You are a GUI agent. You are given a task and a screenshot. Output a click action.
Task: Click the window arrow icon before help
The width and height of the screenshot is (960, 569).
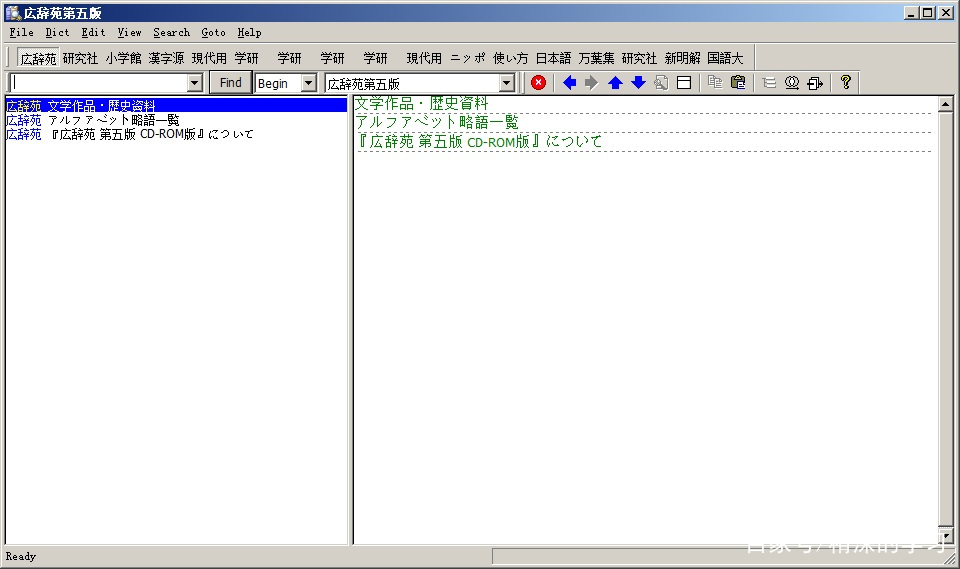click(815, 83)
